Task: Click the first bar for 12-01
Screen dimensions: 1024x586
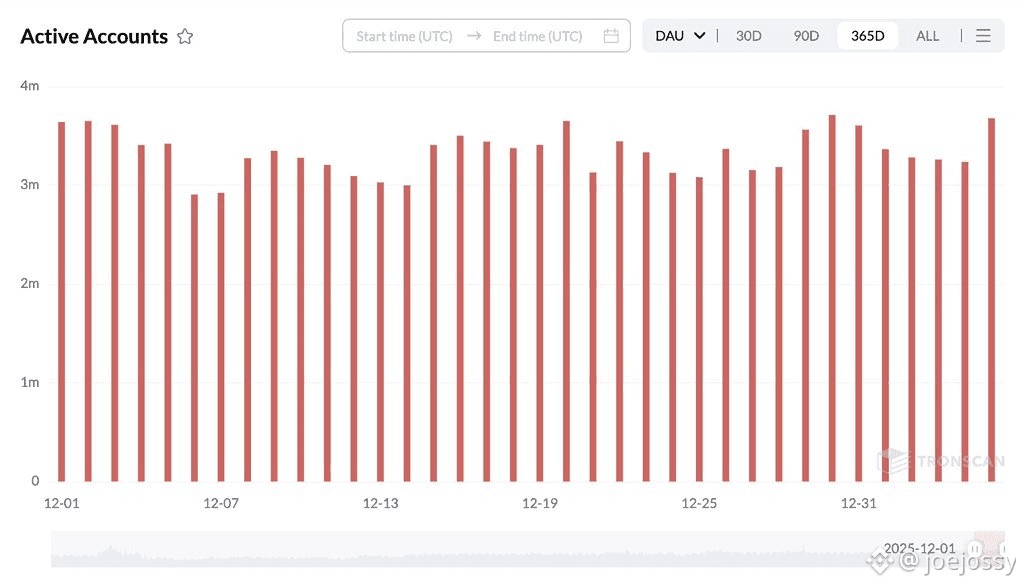Action: [x=62, y=301]
